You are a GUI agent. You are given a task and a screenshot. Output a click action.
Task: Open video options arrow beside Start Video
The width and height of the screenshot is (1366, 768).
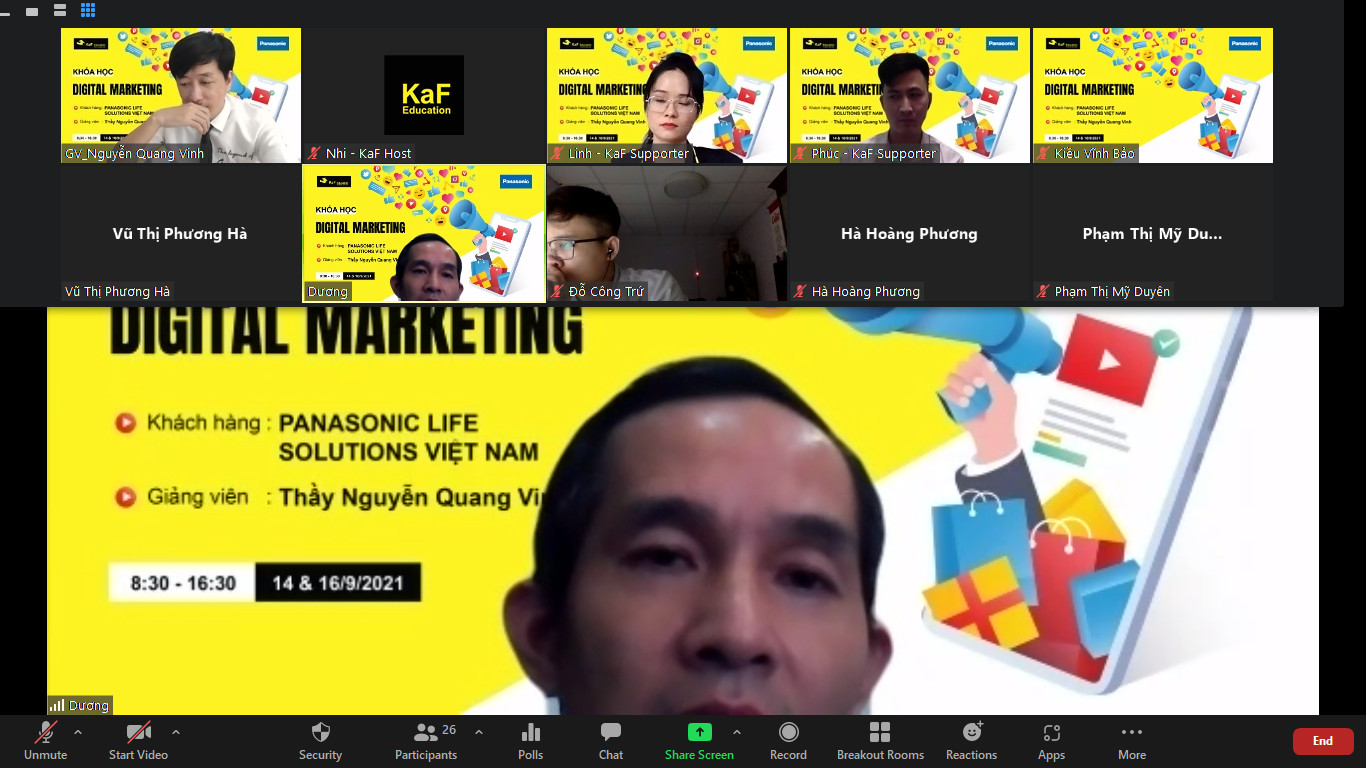pos(176,732)
